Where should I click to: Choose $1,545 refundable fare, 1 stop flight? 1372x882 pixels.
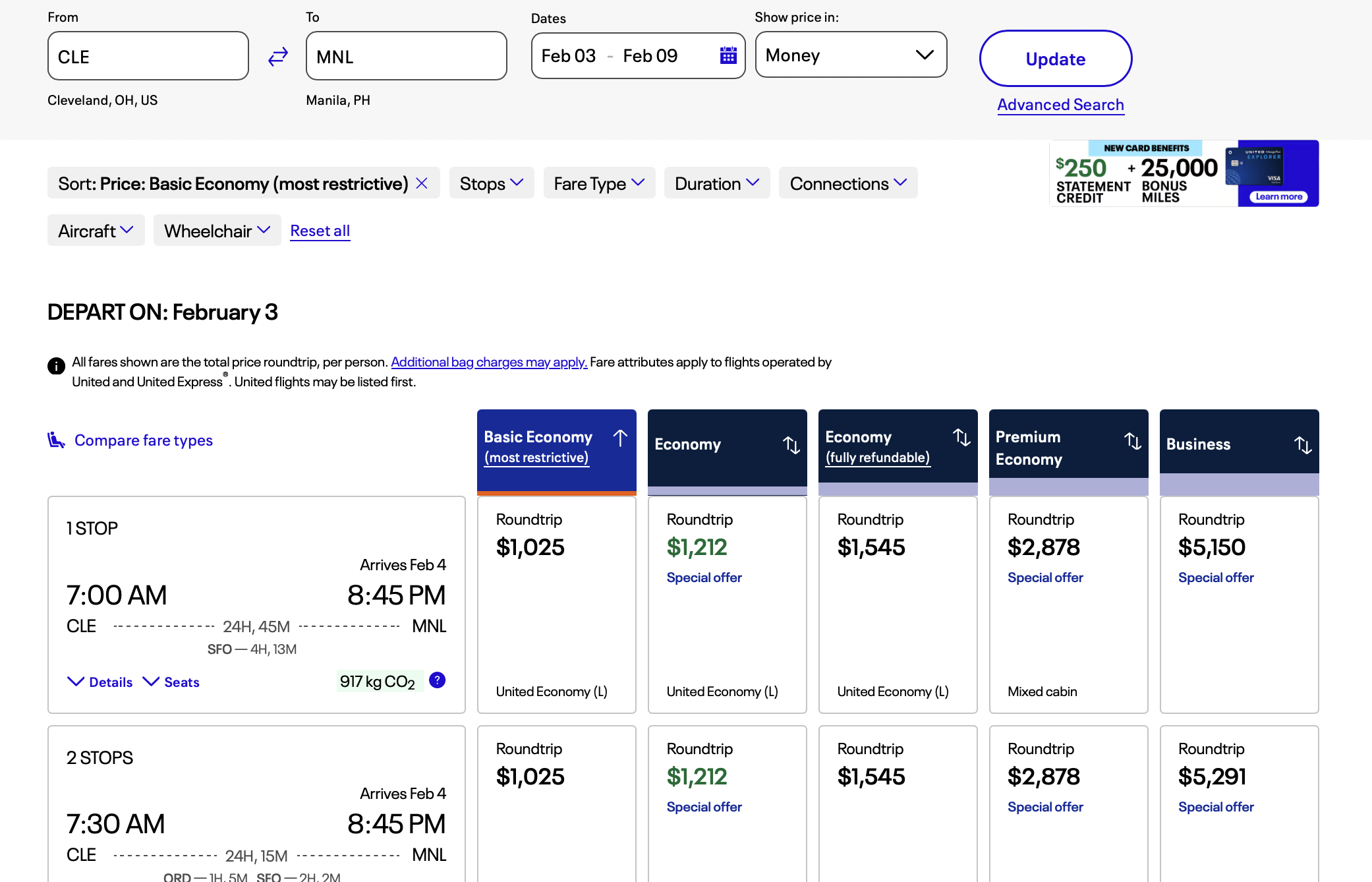898,604
